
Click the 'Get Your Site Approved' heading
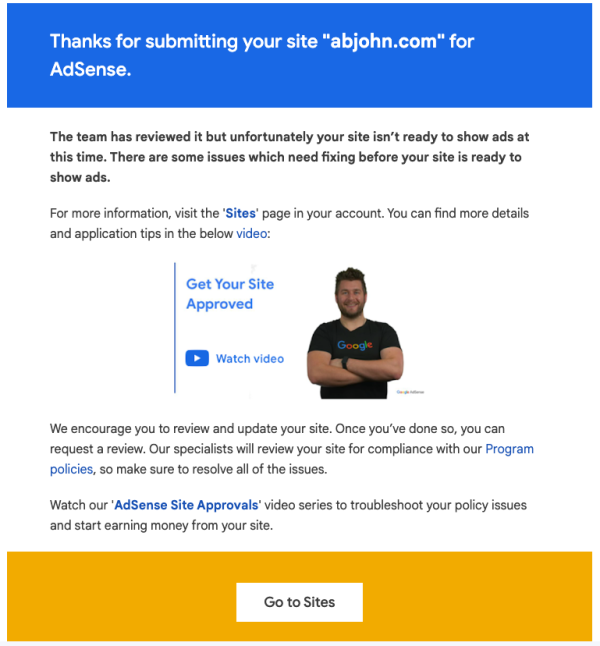pyautogui.click(x=229, y=294)
